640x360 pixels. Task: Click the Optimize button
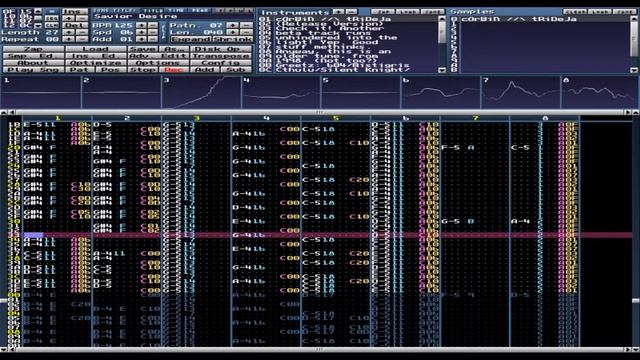click(96, 63)
